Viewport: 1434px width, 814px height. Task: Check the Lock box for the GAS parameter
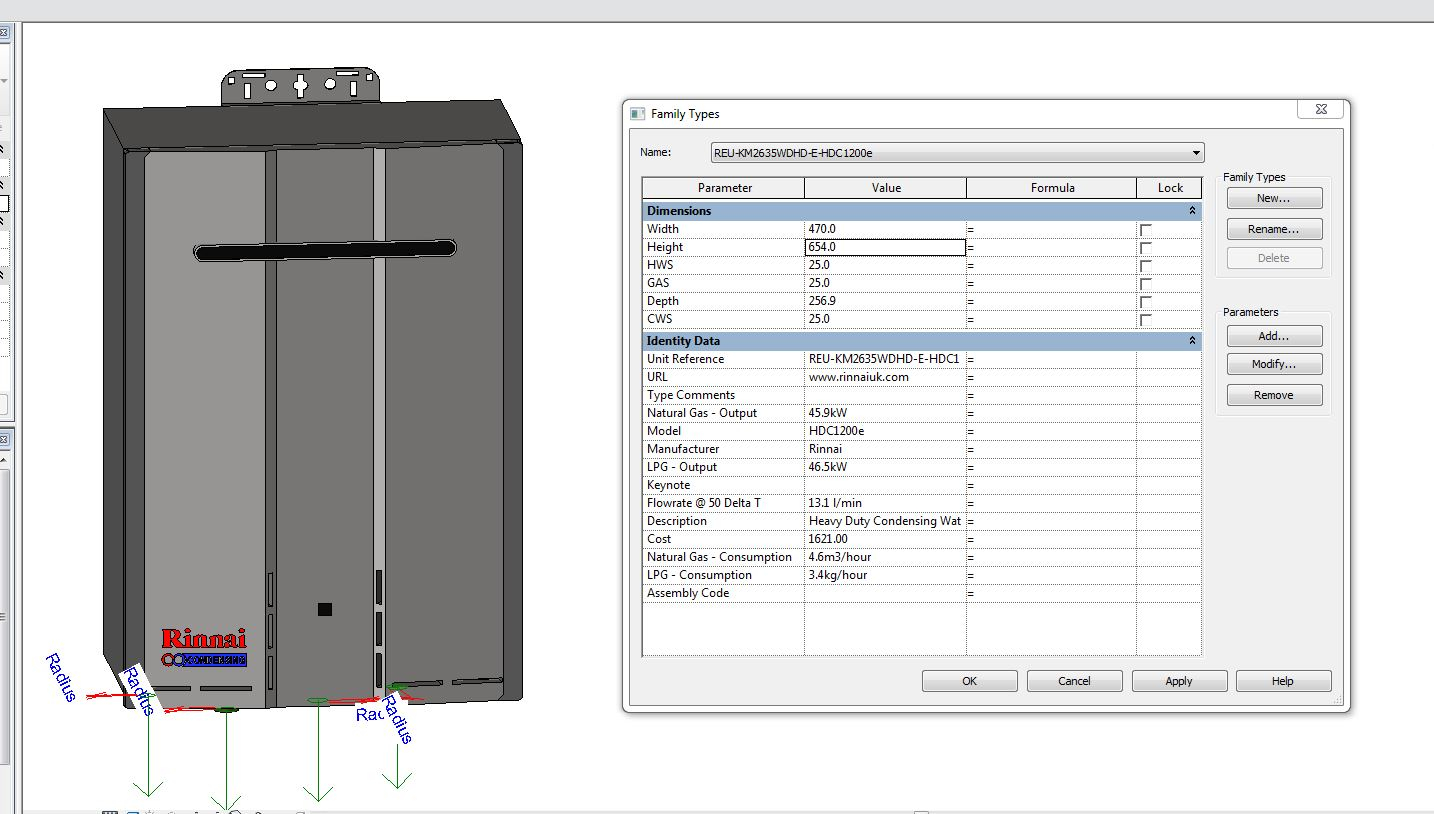[1146, 284]
